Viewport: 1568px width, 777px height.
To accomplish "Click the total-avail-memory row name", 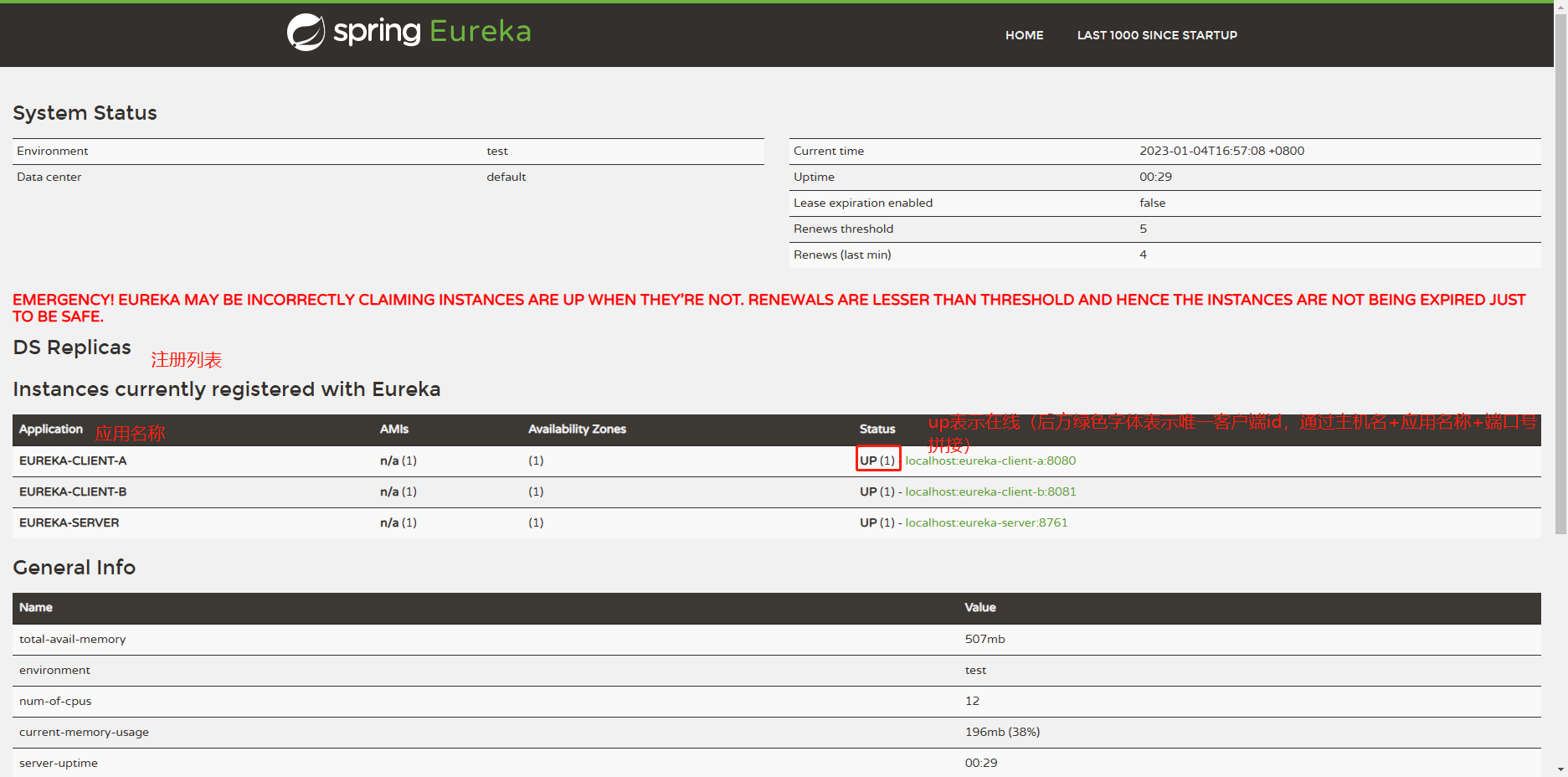I will pyautogui.click(x=72, y=639).
